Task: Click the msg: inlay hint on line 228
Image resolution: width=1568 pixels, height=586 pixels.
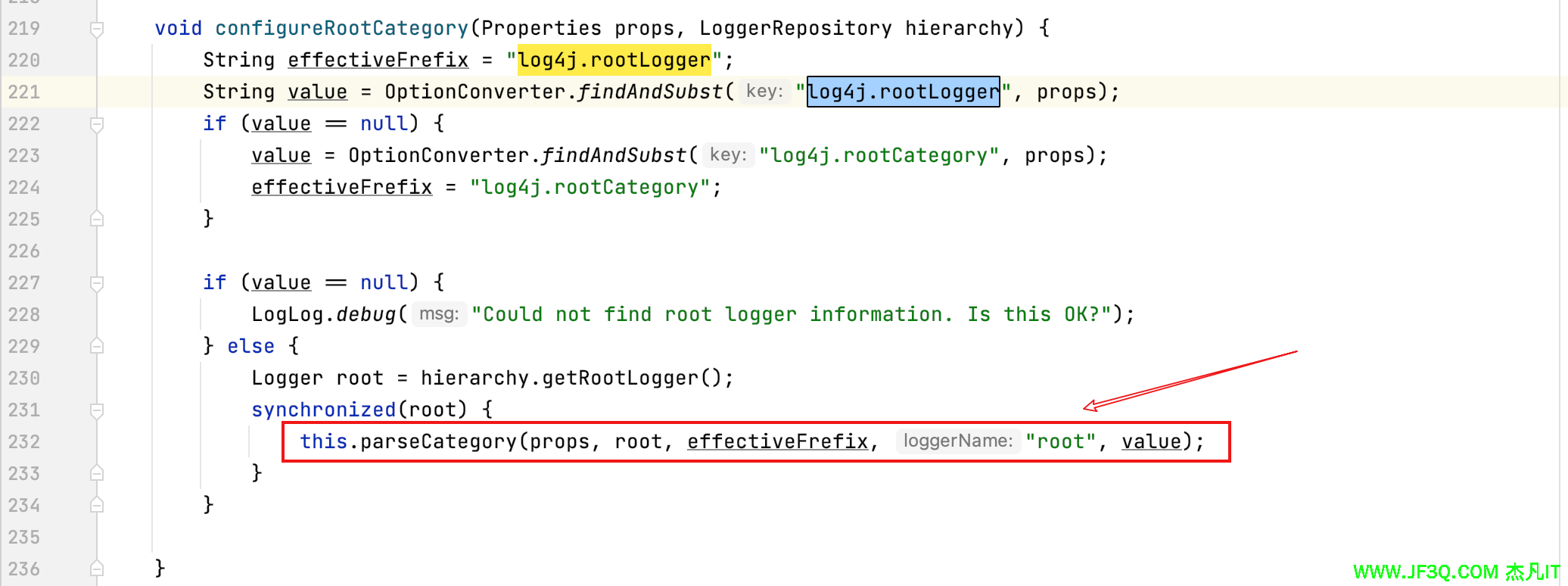Action: (x=439, y=314)
